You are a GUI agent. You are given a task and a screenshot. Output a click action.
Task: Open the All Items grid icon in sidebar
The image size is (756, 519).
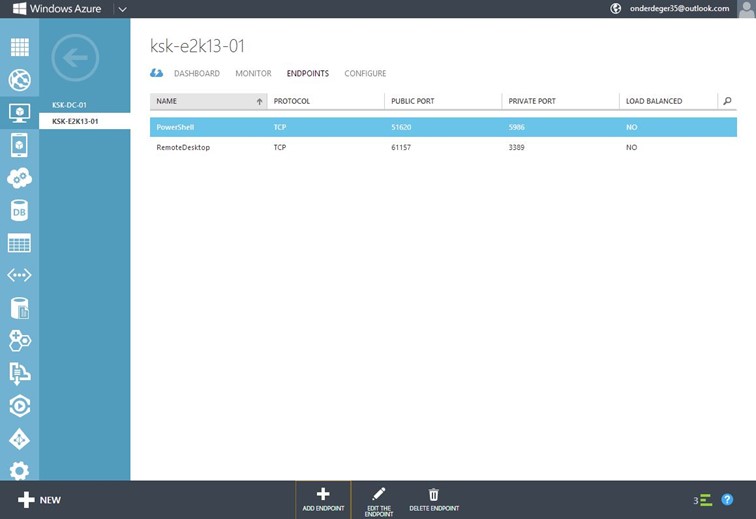pos(19,47)
